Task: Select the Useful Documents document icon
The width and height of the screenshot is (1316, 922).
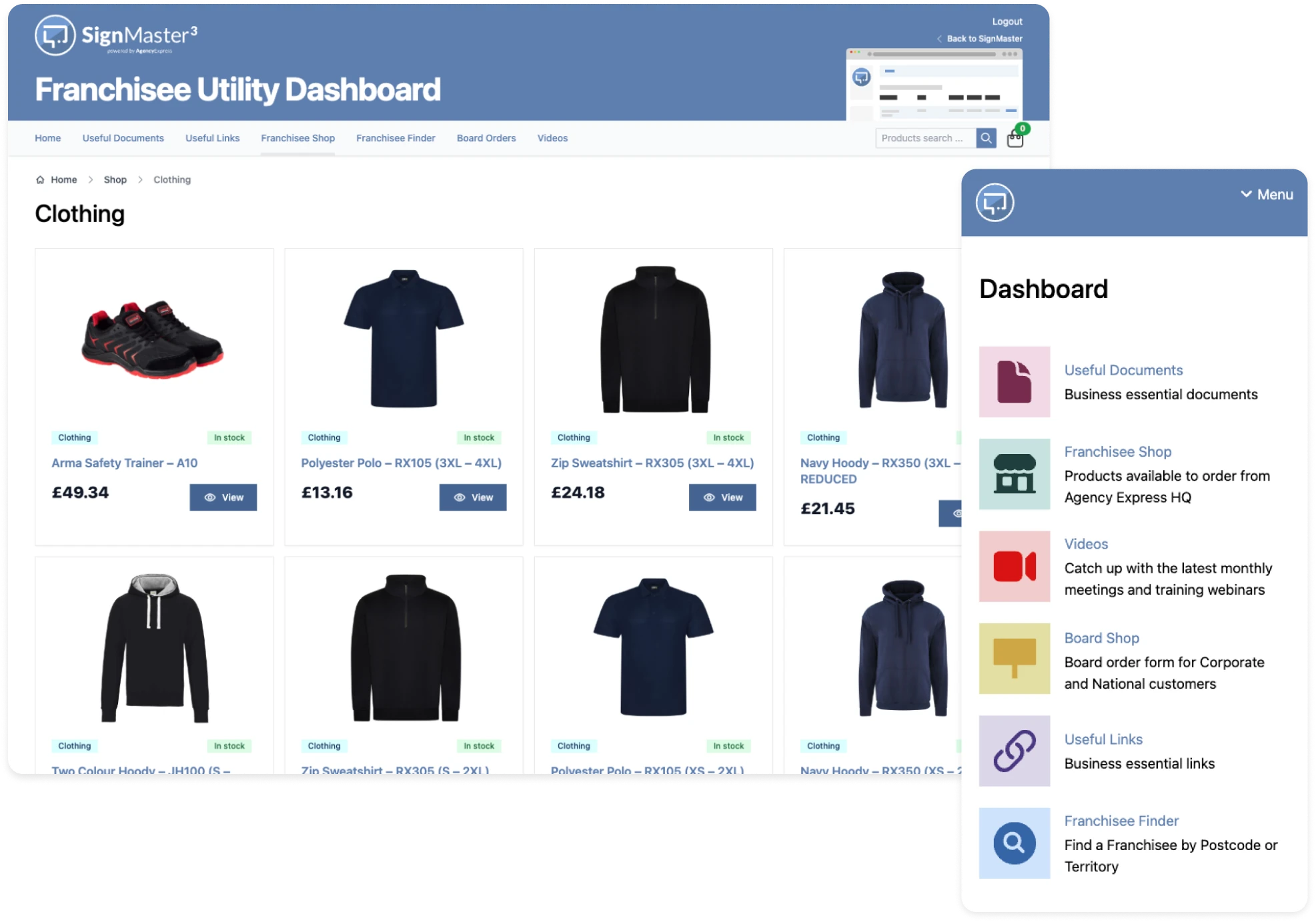Action: point(1014,381)
